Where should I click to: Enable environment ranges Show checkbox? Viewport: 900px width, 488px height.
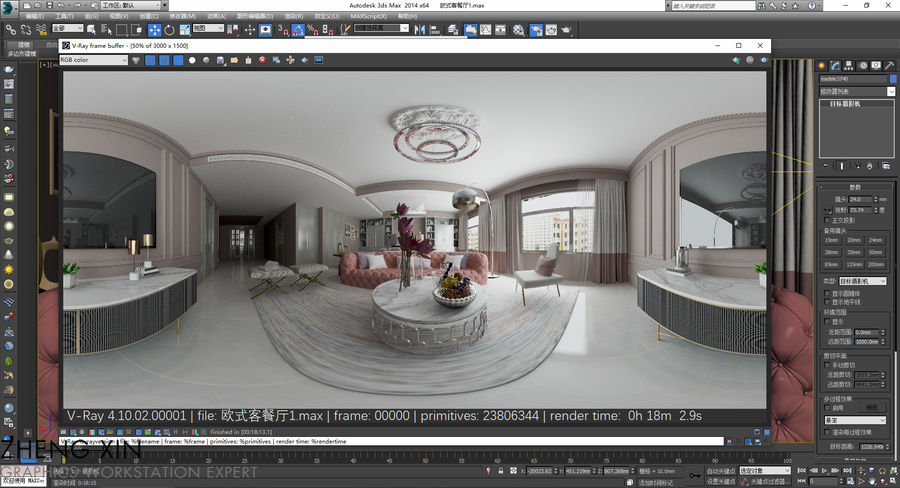coord(827,322)
